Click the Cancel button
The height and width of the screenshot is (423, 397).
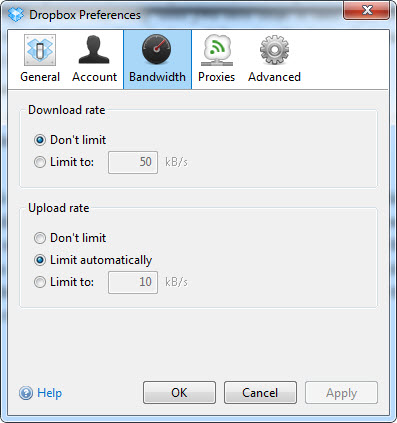(260, 393)
